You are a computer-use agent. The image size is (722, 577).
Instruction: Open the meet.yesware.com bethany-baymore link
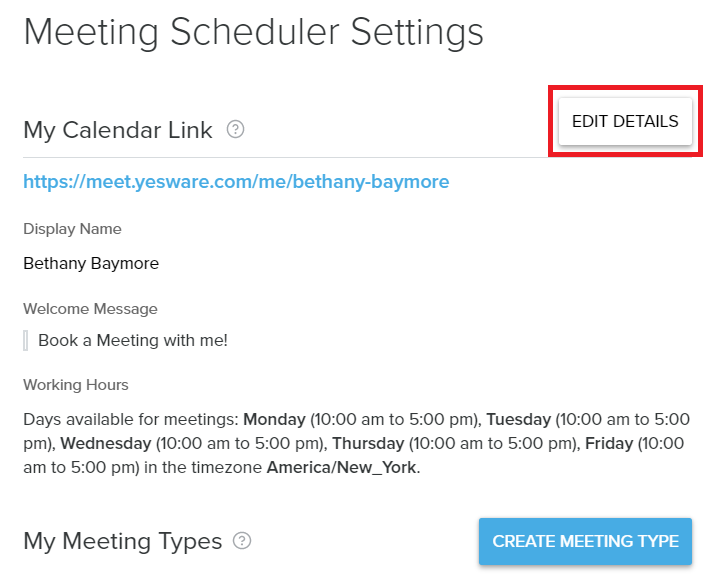[236, 181]
